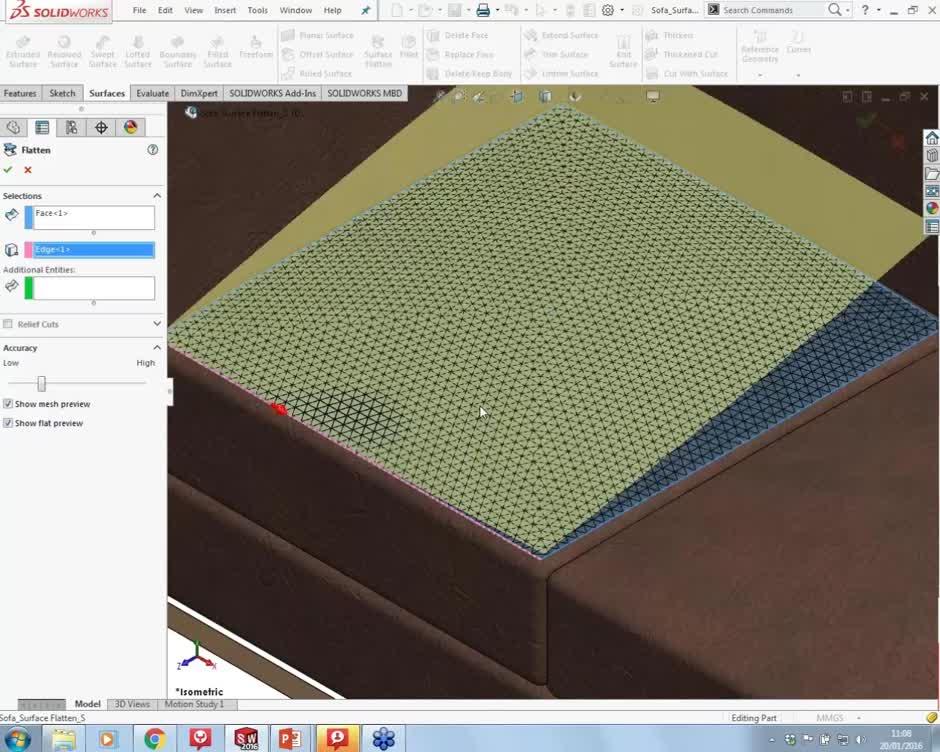
Task: Open the Thicken tool
Action: (x=681, y=35)
